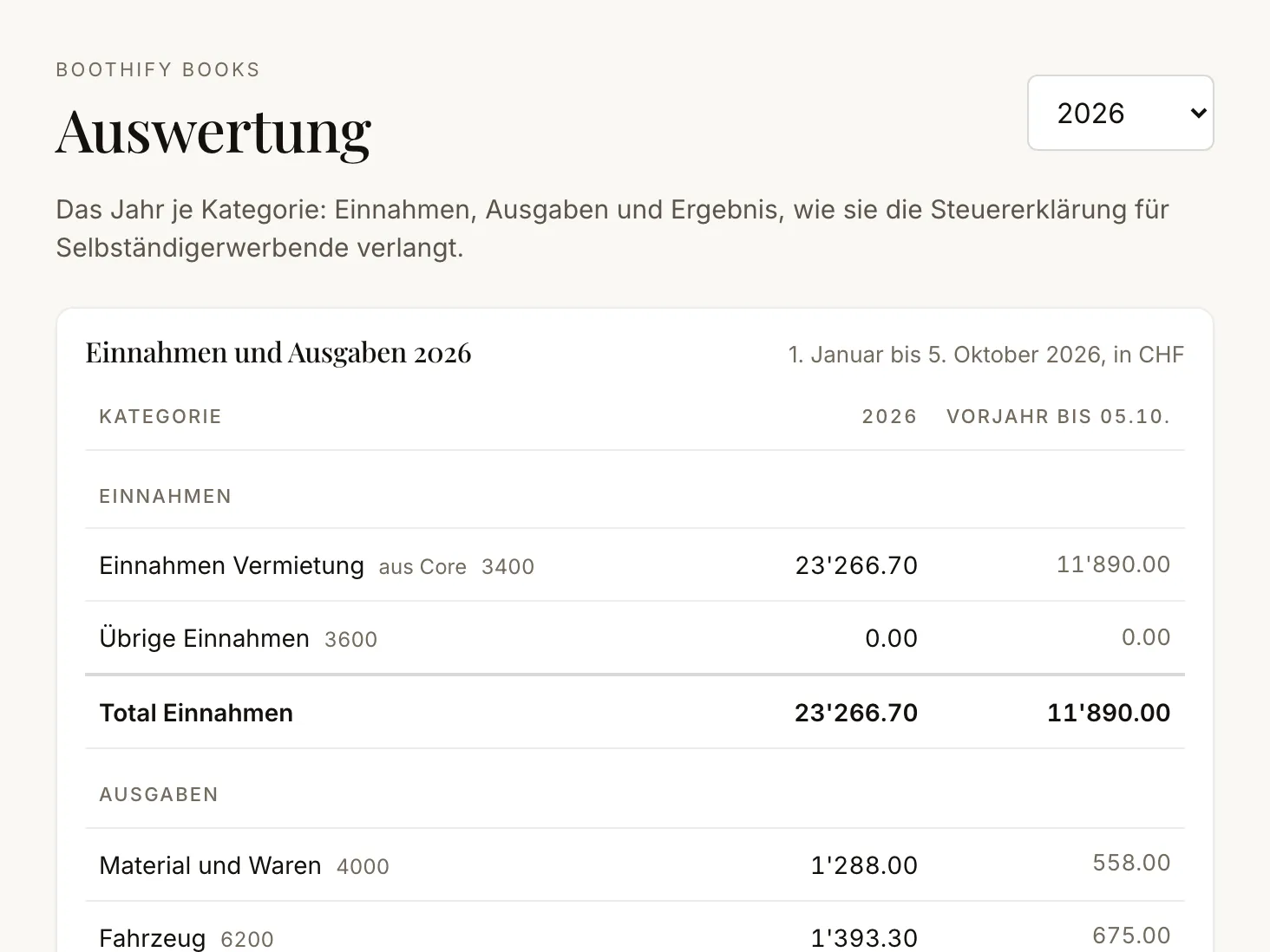Click the description paragraph starting 'Das Jahr je Kategorie'
This screenshot has width=1270, height=952.
(612, 229)
